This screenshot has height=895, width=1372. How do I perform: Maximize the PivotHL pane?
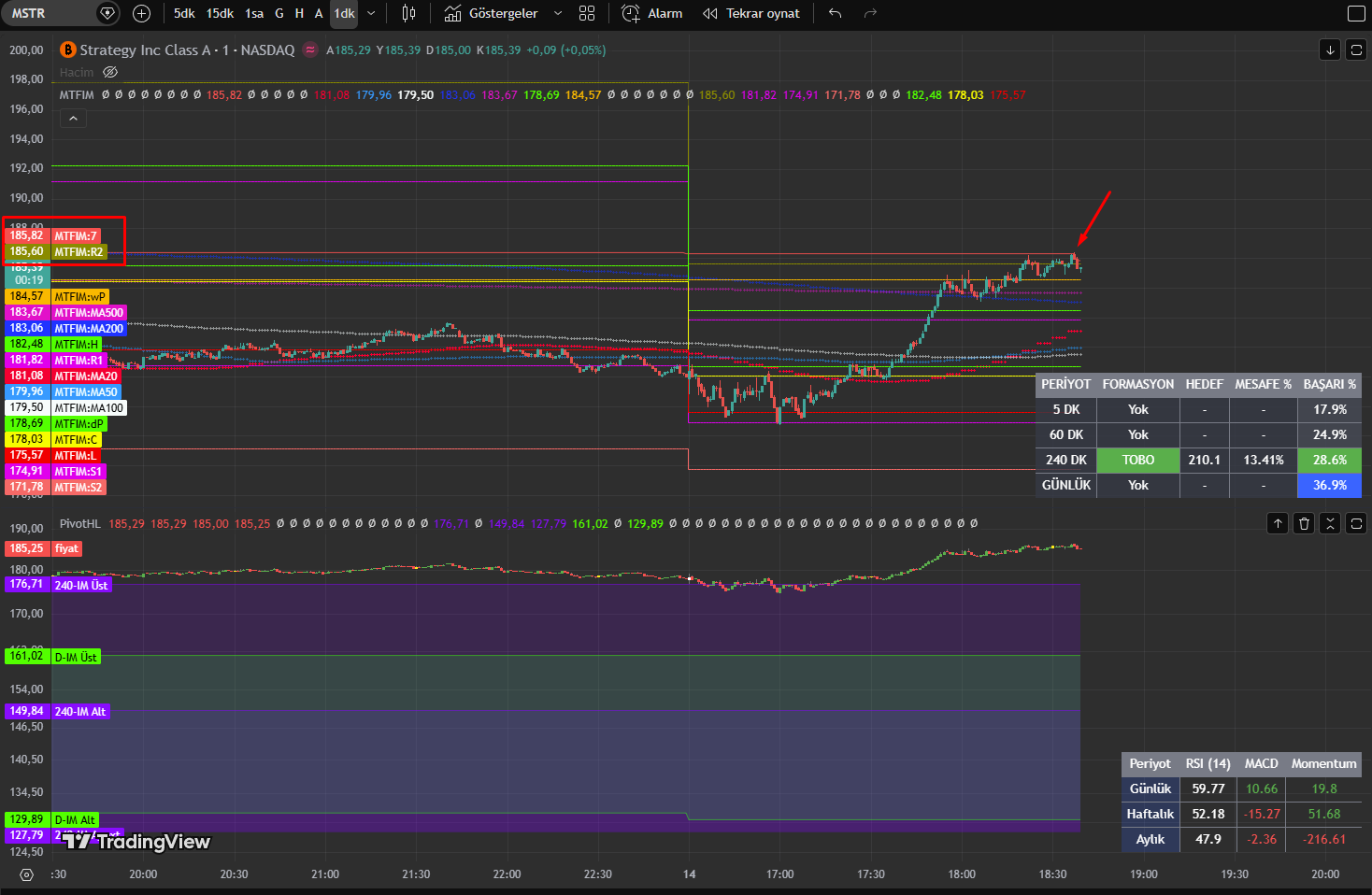pos(1356,523)
